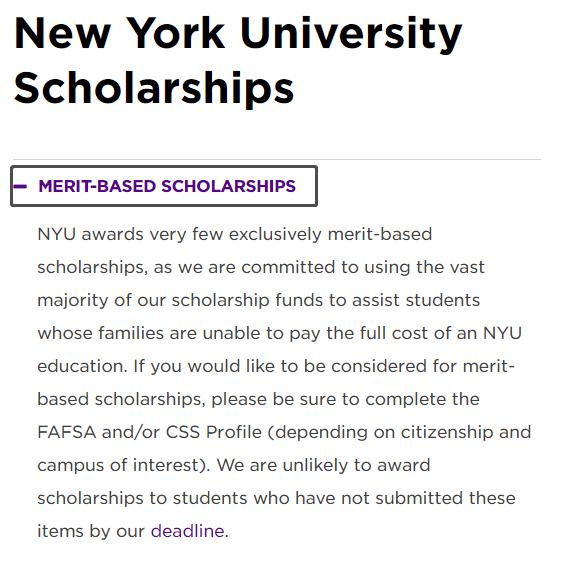Click the line starting 'education. If you would'
The height and width of the screenshot is (566, 573).
[x=276, y=366]
